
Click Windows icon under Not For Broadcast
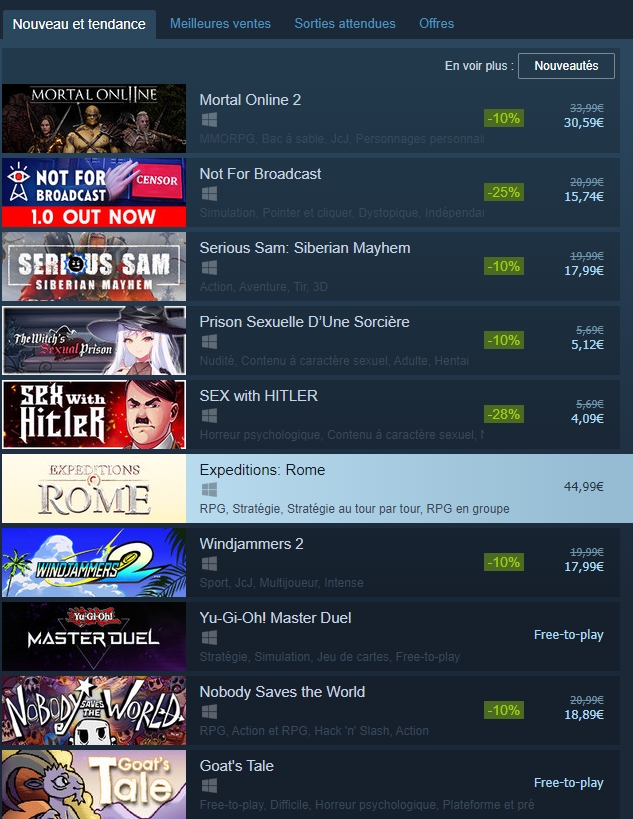209,194
